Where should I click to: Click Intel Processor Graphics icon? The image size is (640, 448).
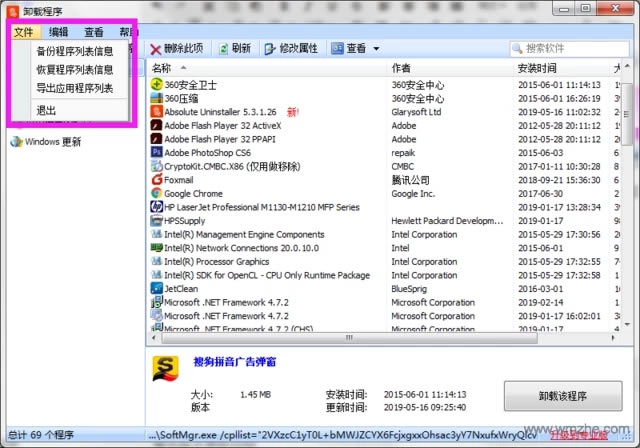157,261
